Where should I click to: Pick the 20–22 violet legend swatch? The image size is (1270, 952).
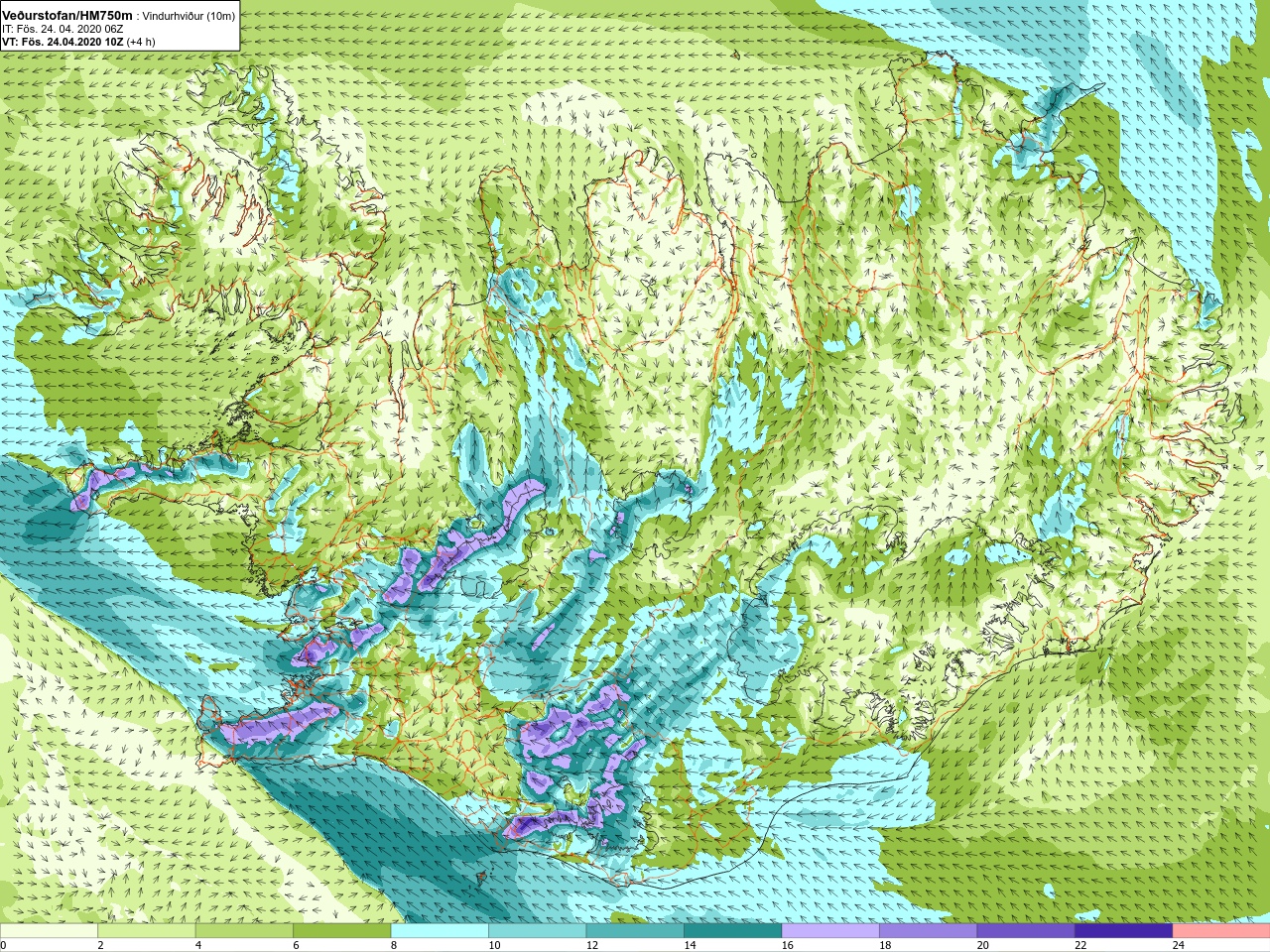click(x=1026, y=931)
